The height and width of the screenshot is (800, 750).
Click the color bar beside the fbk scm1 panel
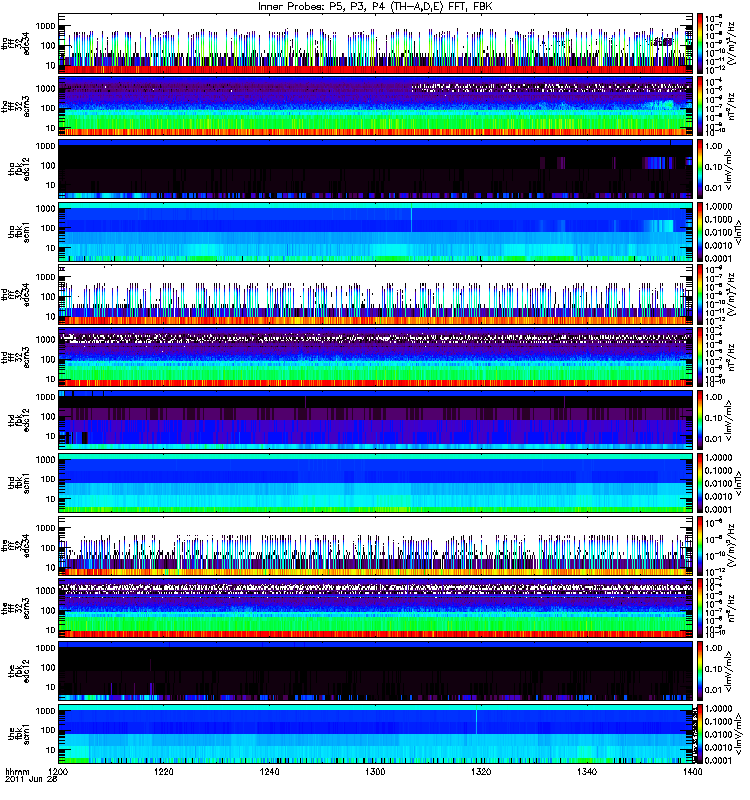pos(700,734)
